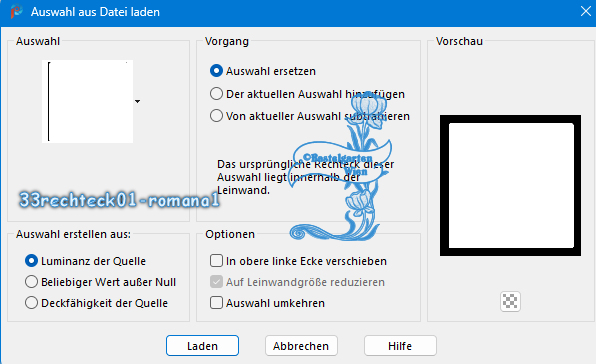
Task: Enable In obere linke Ecke verschieben
Action: click(216, 261)
